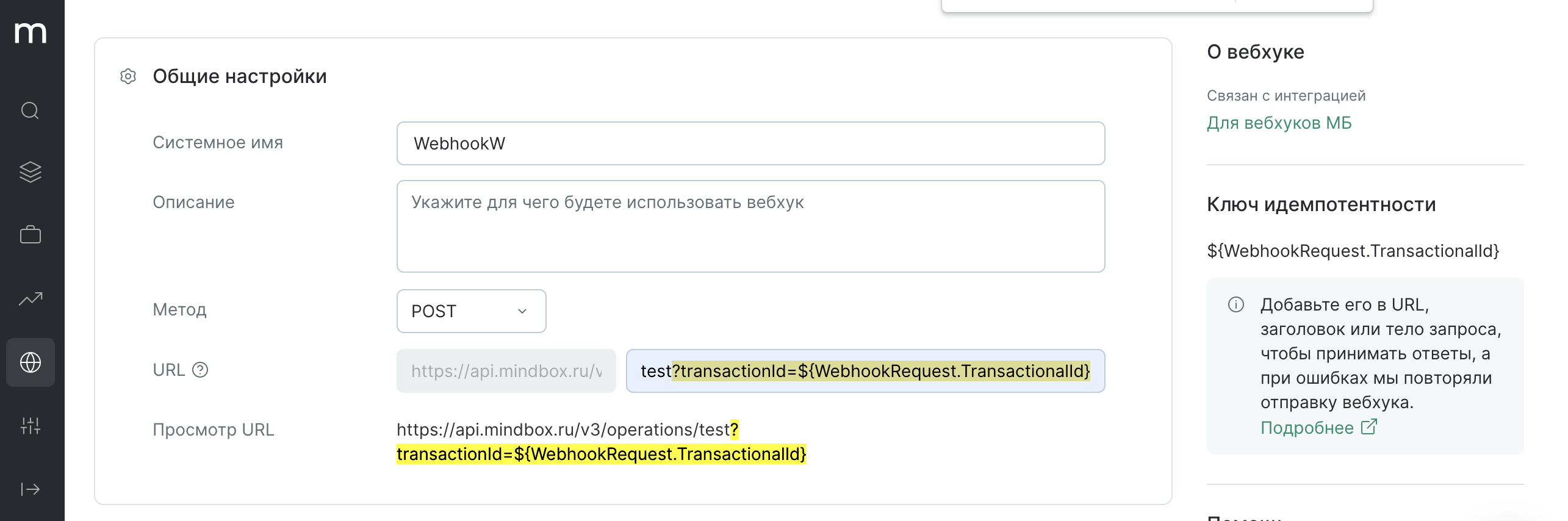Click the Просмотр URL label
This screenshot has height=521, width=1568.
point(214,429)
